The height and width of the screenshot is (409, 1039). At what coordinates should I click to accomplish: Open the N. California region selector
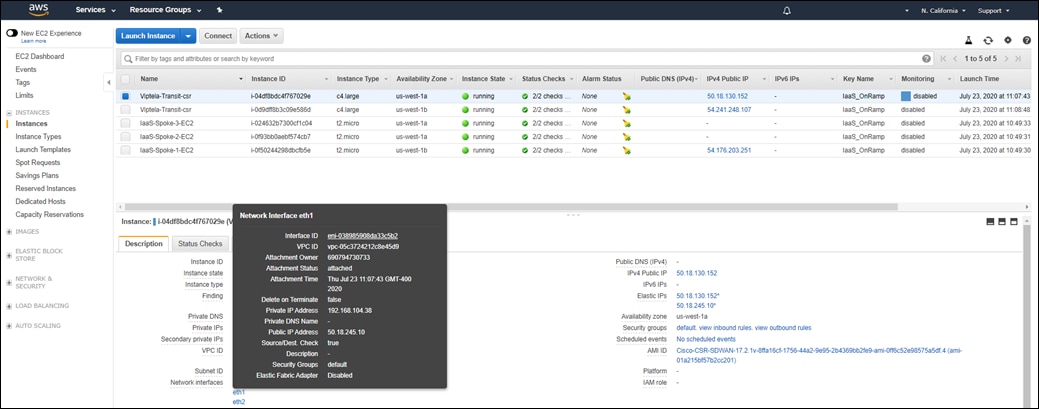[943, 11]
